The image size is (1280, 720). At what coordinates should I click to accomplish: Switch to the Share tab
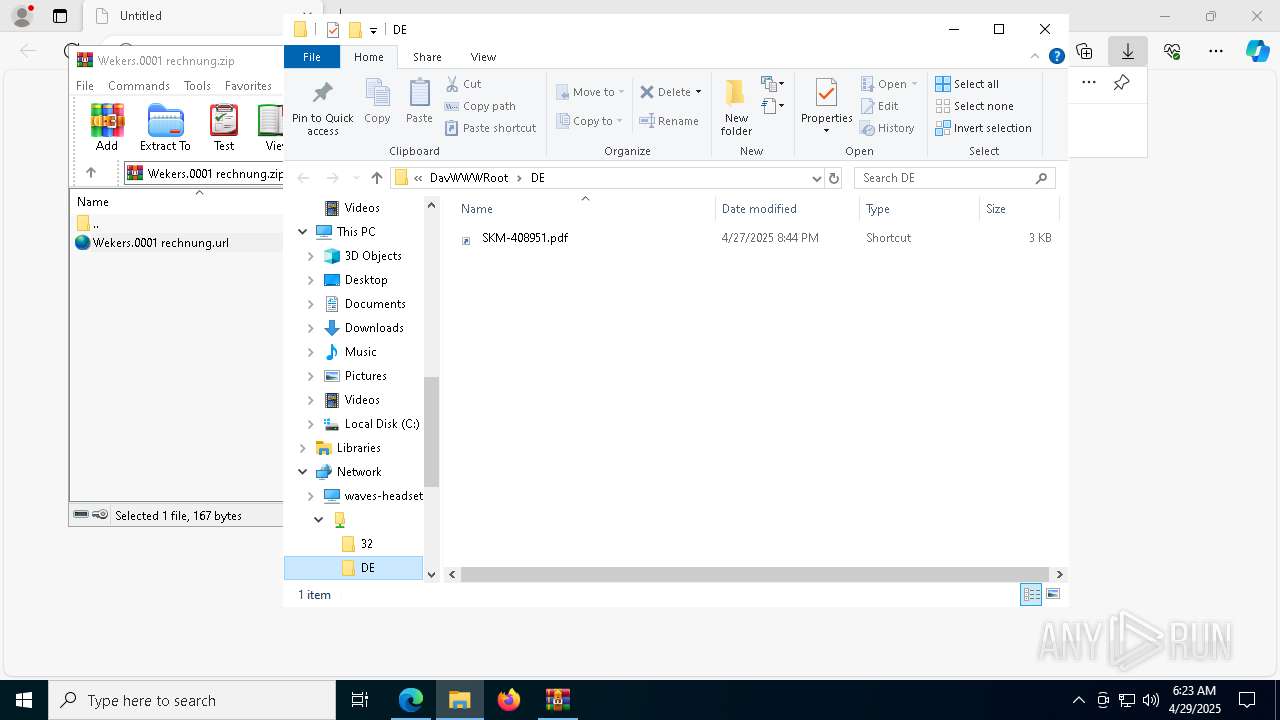pos(427,57)
